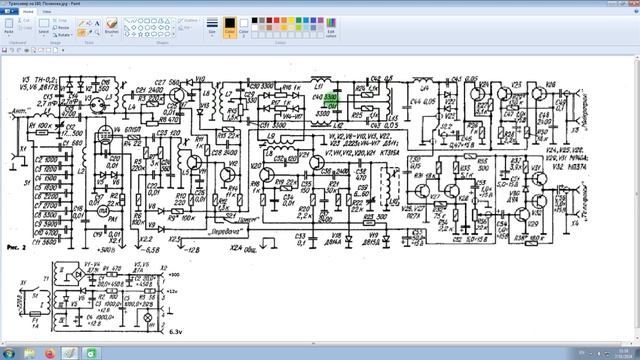Open the Size line-thickness dropdown
The height and width of the screenshot is (360, 640).
[212, 27]
